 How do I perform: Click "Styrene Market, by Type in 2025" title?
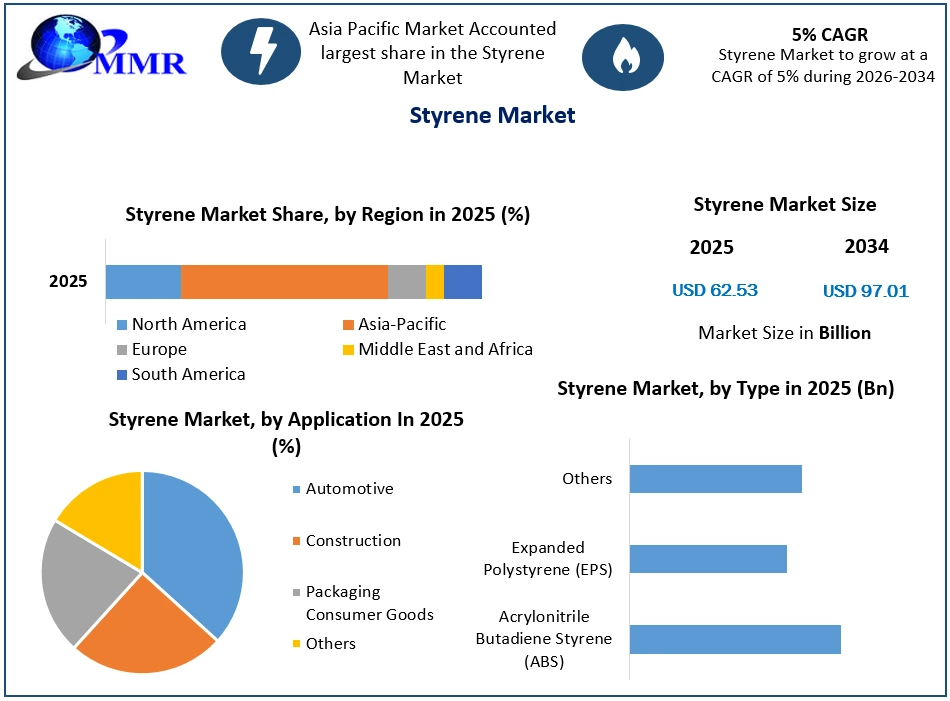pyautogui.click(x=726, y=388)
